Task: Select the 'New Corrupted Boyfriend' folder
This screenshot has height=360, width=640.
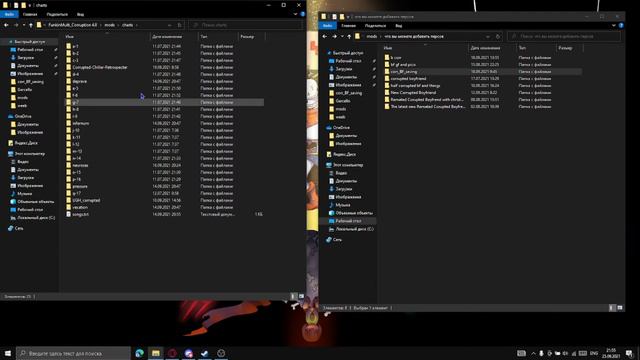Action: 413,92
